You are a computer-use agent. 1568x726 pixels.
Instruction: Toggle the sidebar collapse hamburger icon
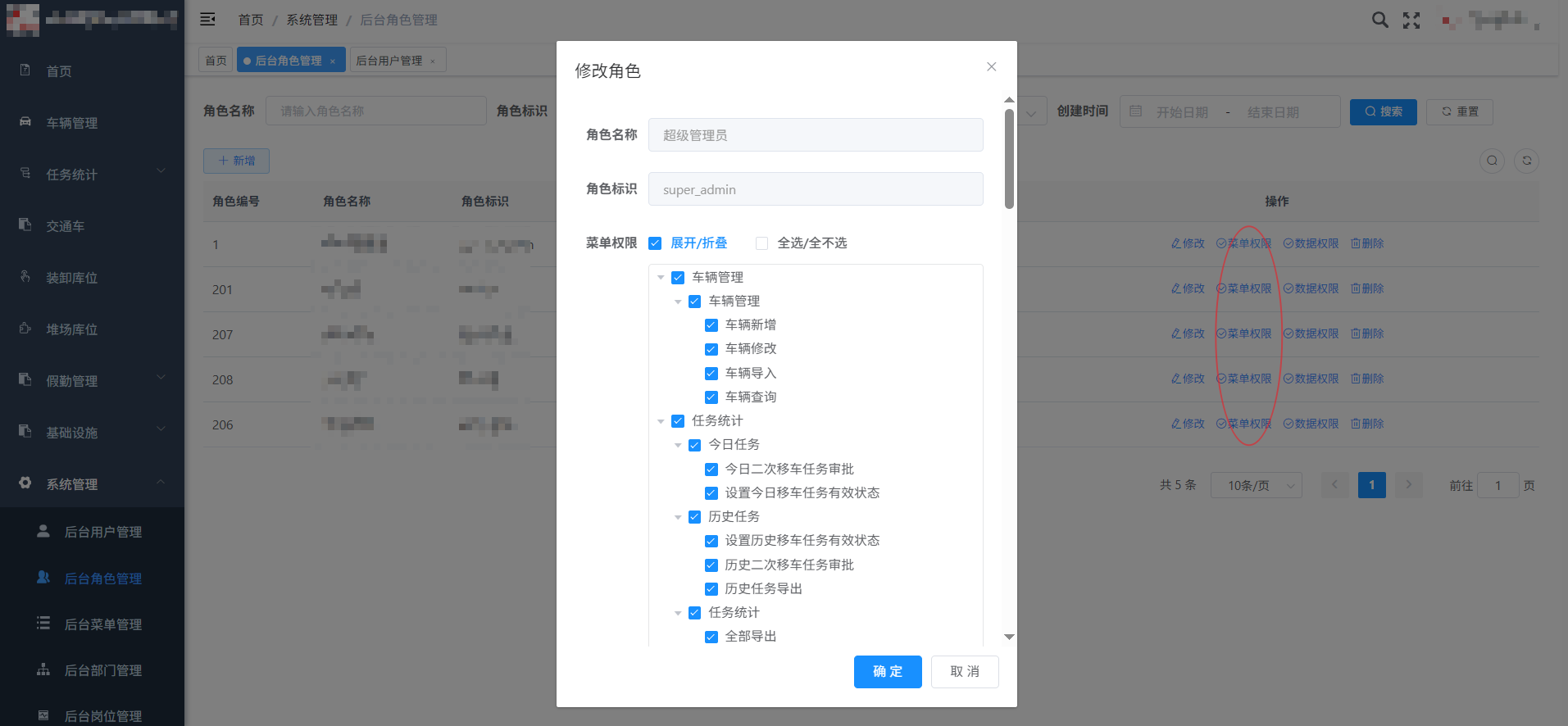[207, 19]
